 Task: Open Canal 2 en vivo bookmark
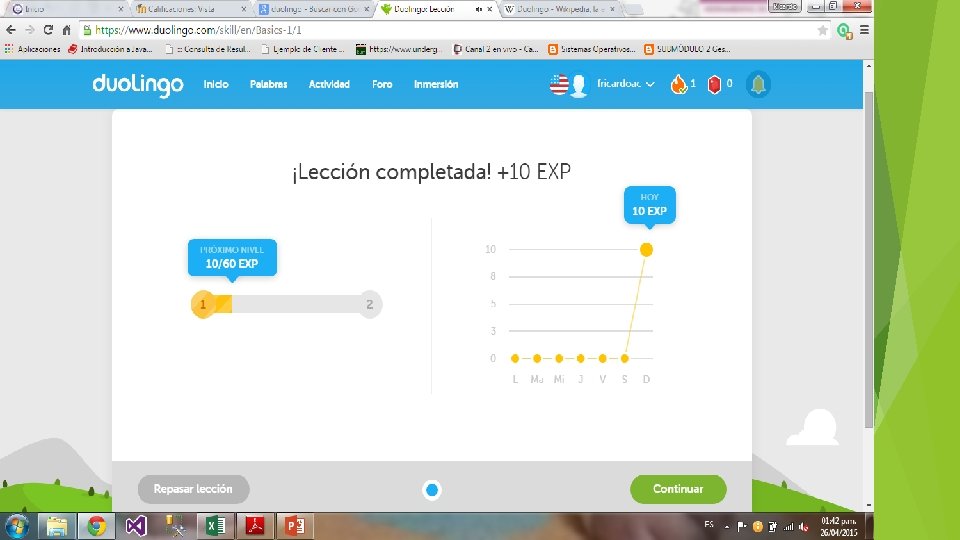(x=495, y=49)
